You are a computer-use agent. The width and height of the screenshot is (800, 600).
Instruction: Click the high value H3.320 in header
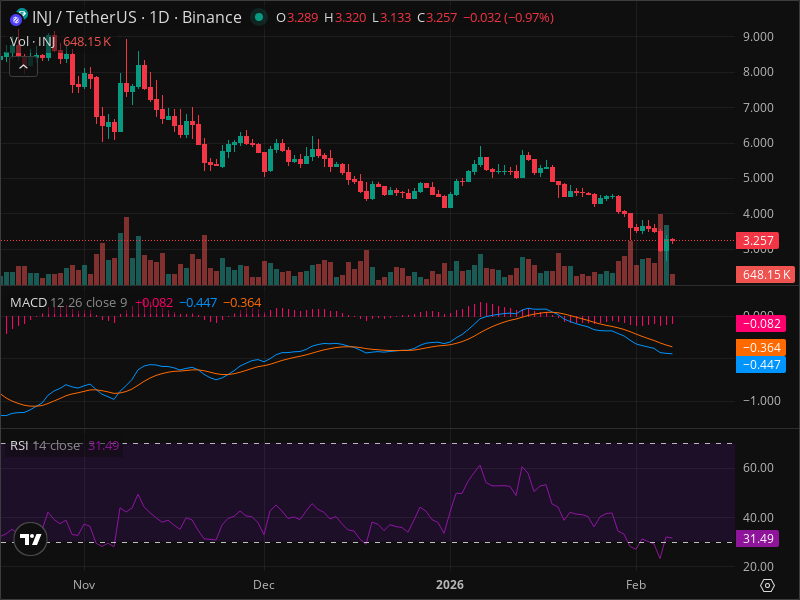pos(345,18)
